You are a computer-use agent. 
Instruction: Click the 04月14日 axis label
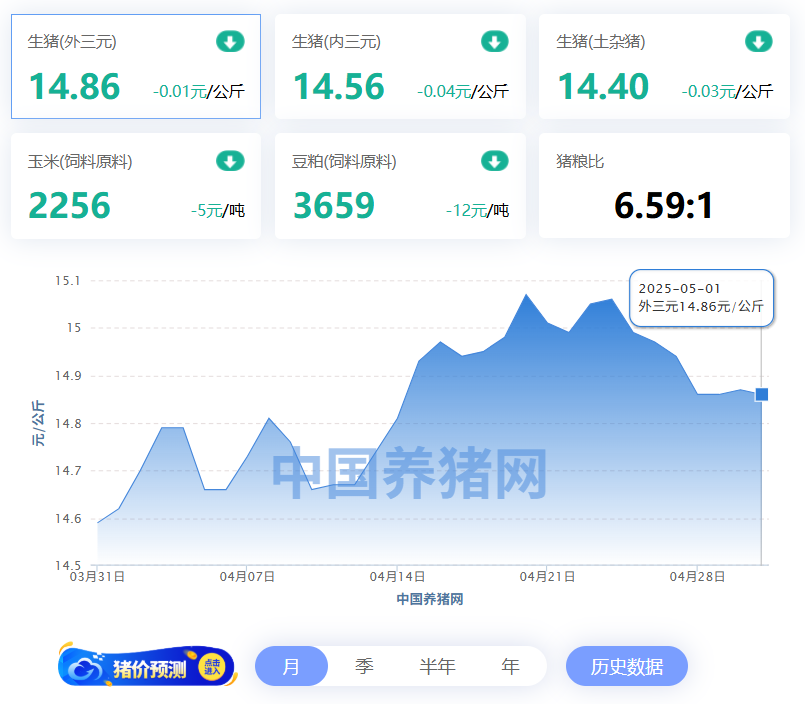click(x=397, y=577)
